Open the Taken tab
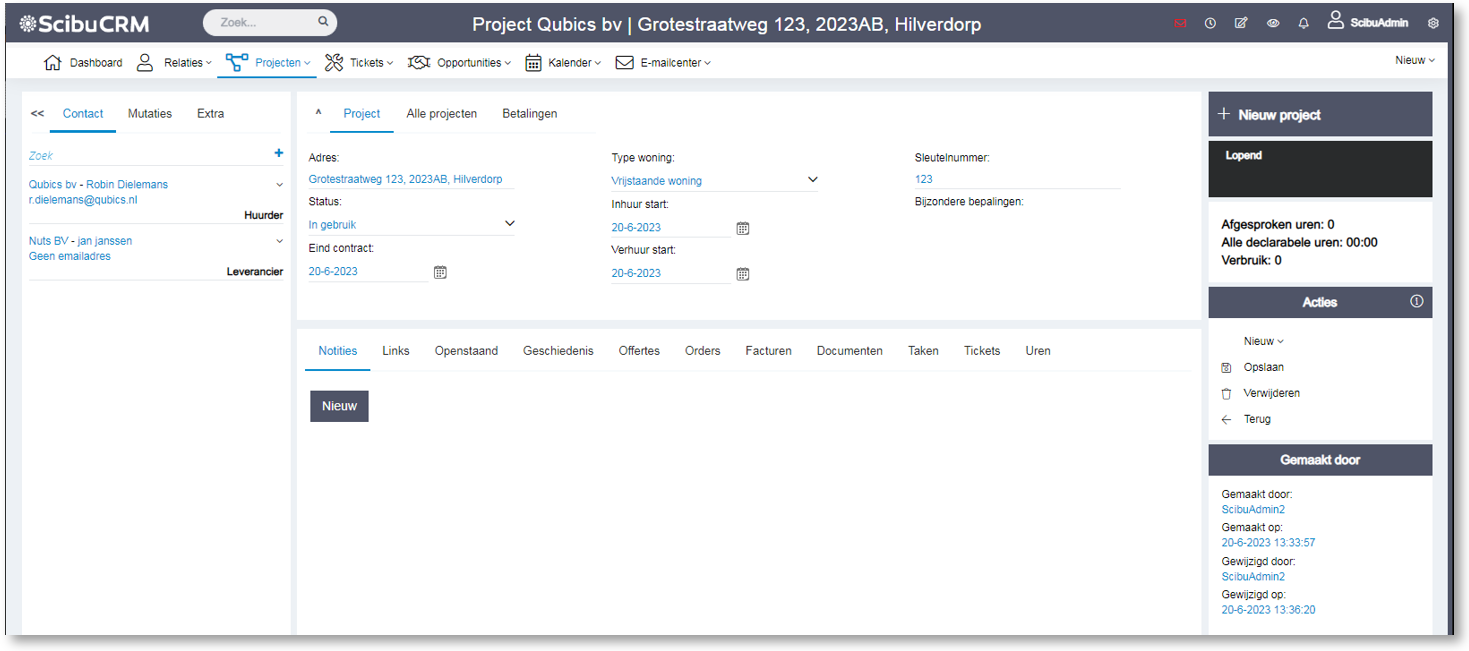1469x651 pixels. click(x=923, y=351)
